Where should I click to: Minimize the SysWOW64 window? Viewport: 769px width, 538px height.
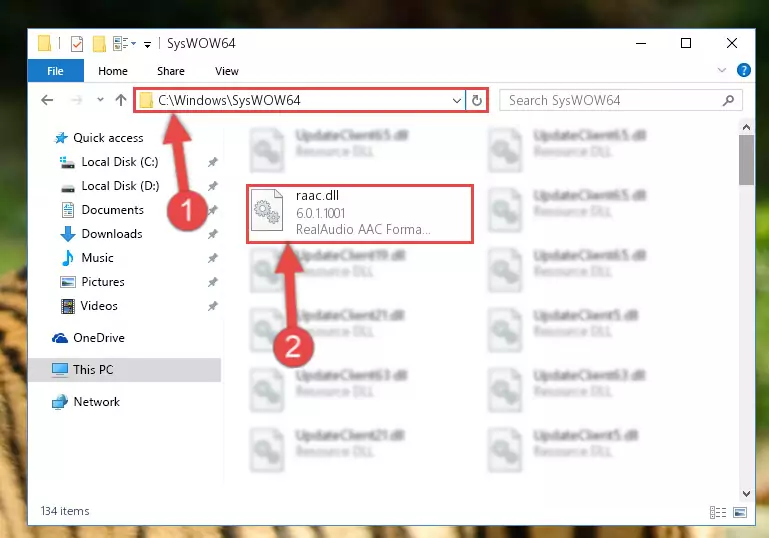tap(641, 43)
